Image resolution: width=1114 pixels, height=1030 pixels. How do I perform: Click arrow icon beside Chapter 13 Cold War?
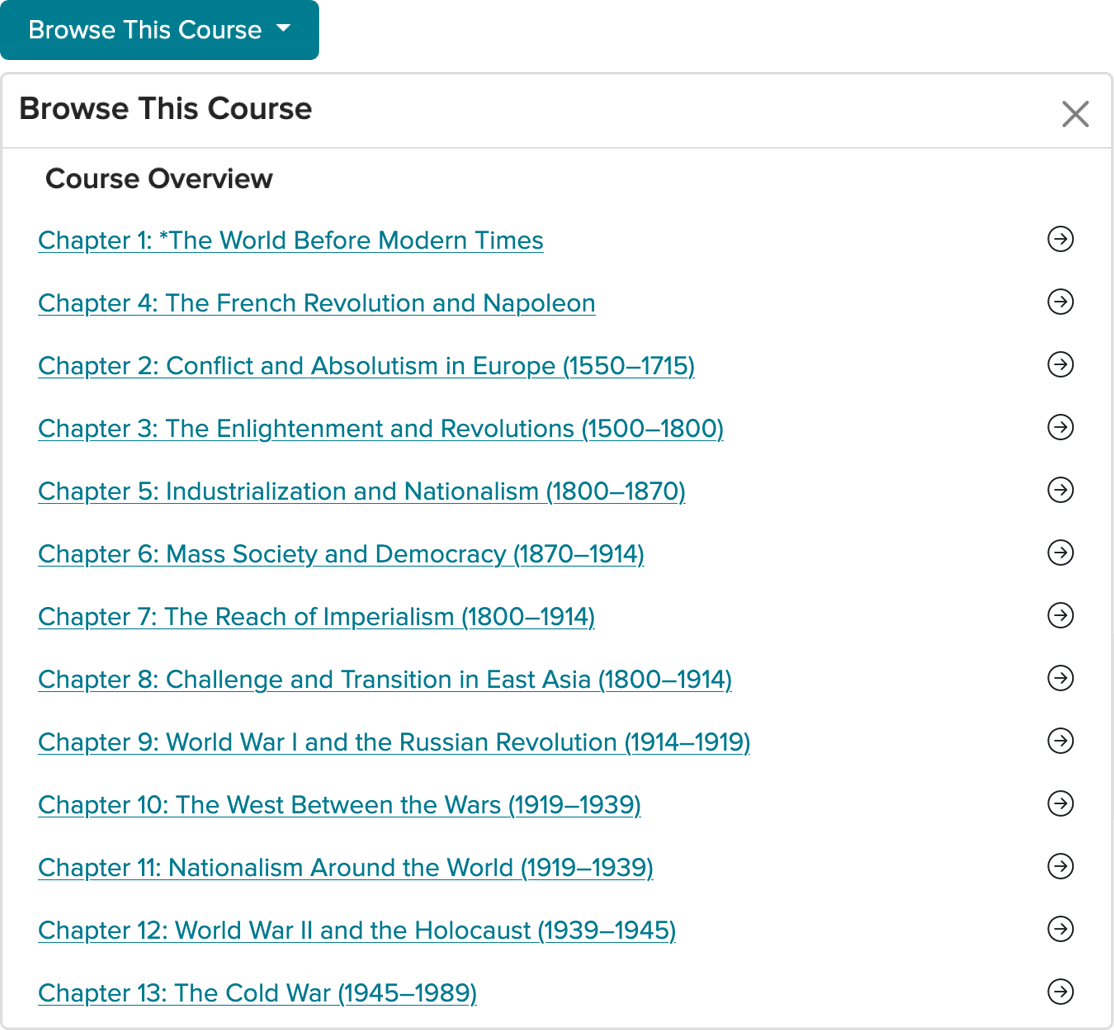(1060, 992)
